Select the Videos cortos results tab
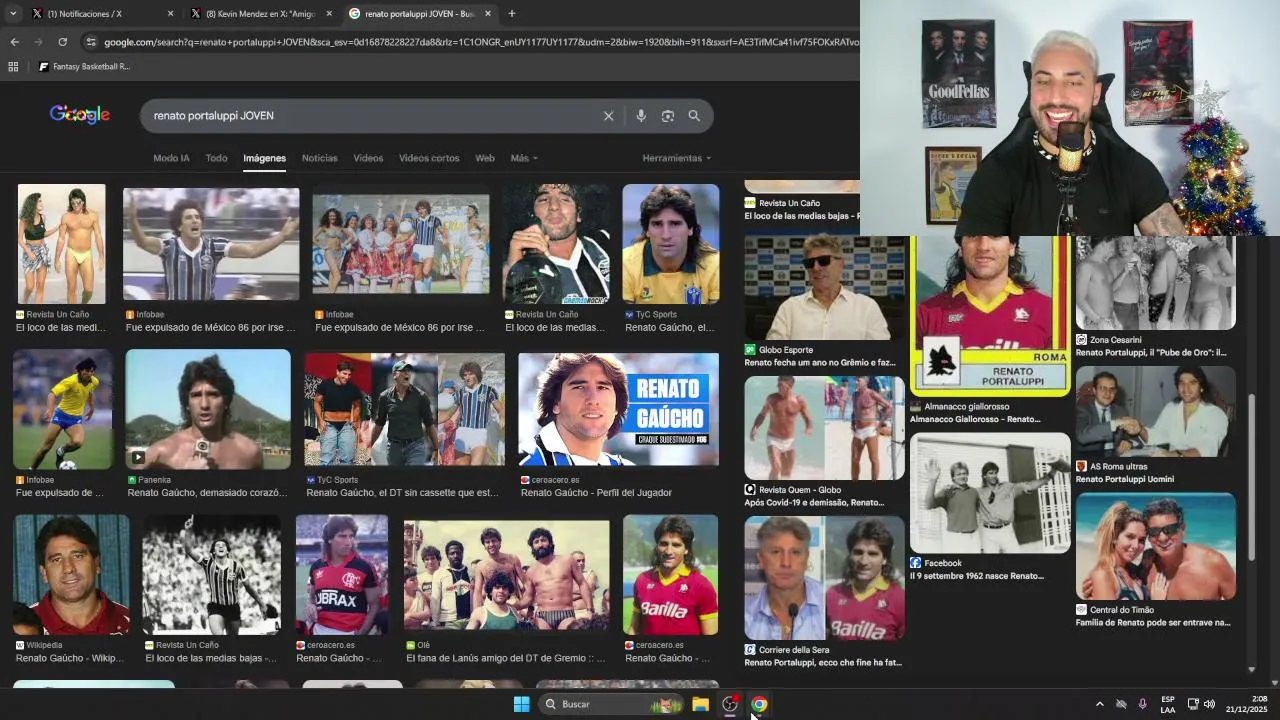Screen dimensions: 1280x720 [429, 158]
